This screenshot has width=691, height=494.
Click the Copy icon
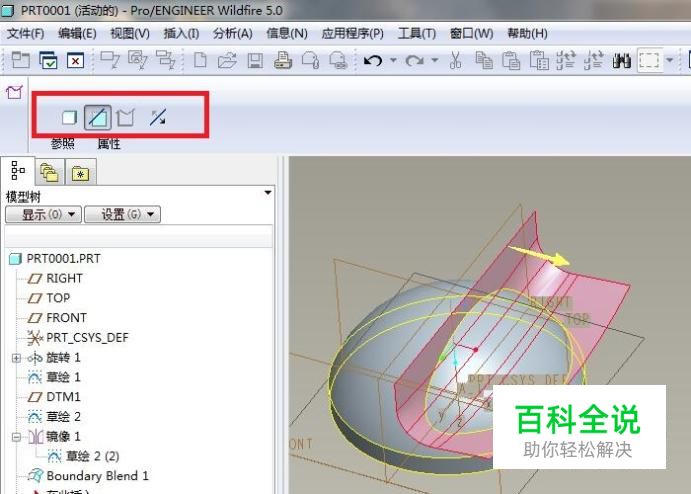click(x=484, y=60)
